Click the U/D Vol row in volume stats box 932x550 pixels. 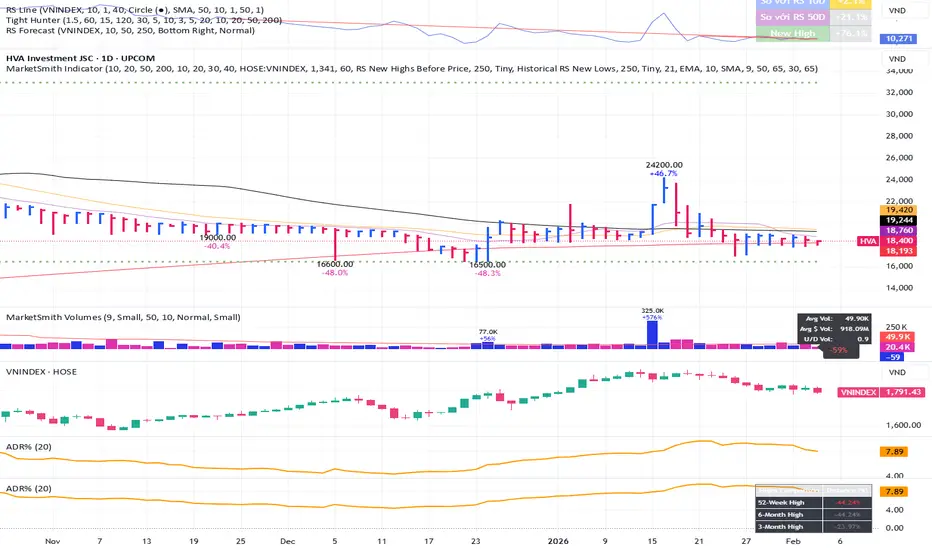(x=835, y=339)
